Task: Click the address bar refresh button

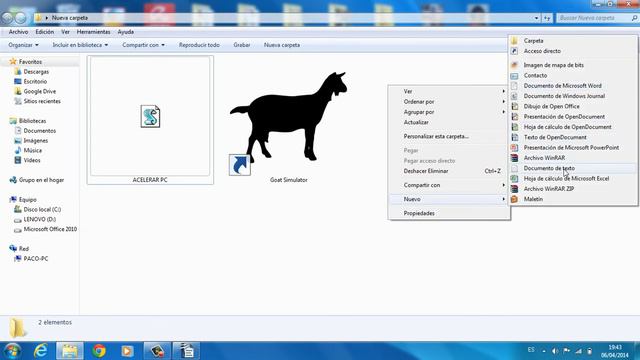Action: point(547,18)
